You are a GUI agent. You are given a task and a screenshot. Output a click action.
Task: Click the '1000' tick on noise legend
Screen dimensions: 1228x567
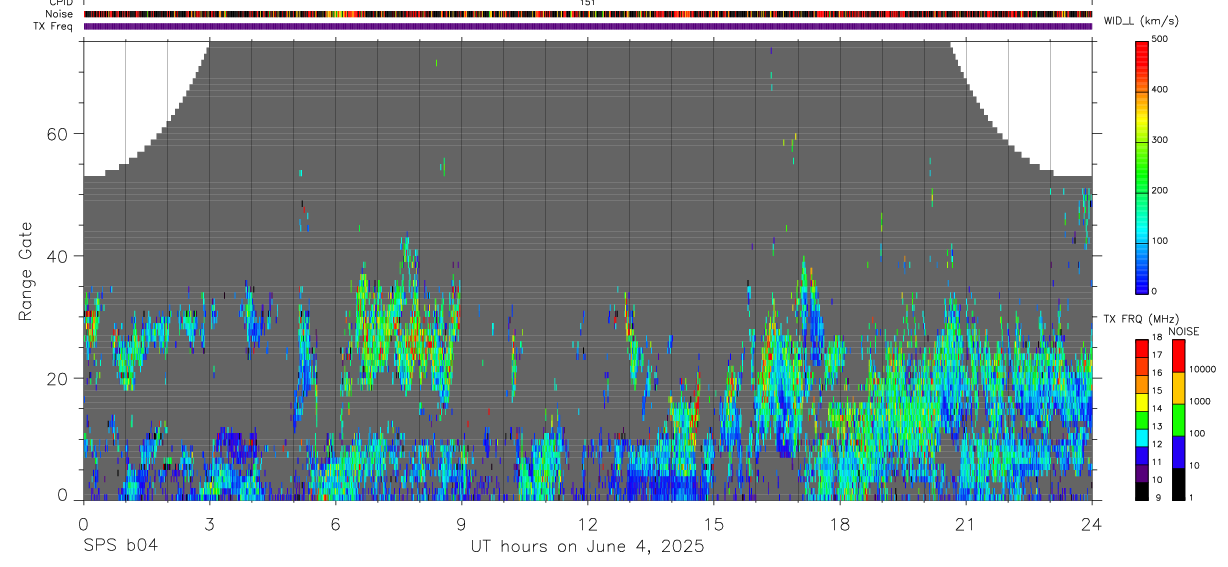(1199, 401)
